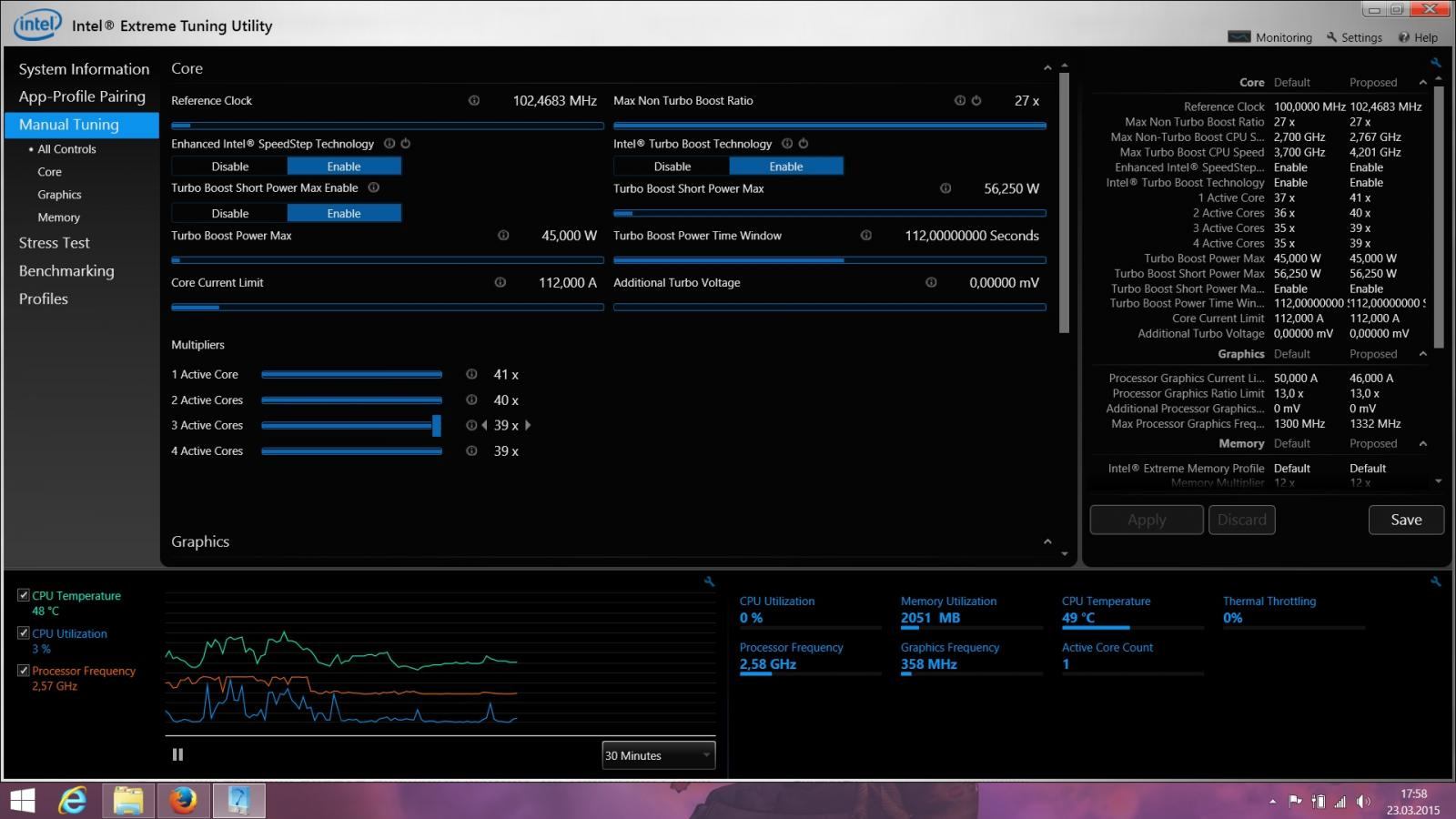This screenshot has width=1456, height=819.
Task: Enable Turbo Boost Short Power Max Enable
Action: (344, 213)
